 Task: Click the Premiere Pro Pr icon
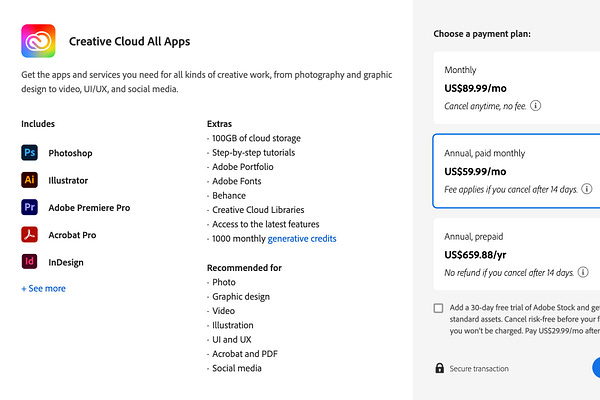click(29, 207)
